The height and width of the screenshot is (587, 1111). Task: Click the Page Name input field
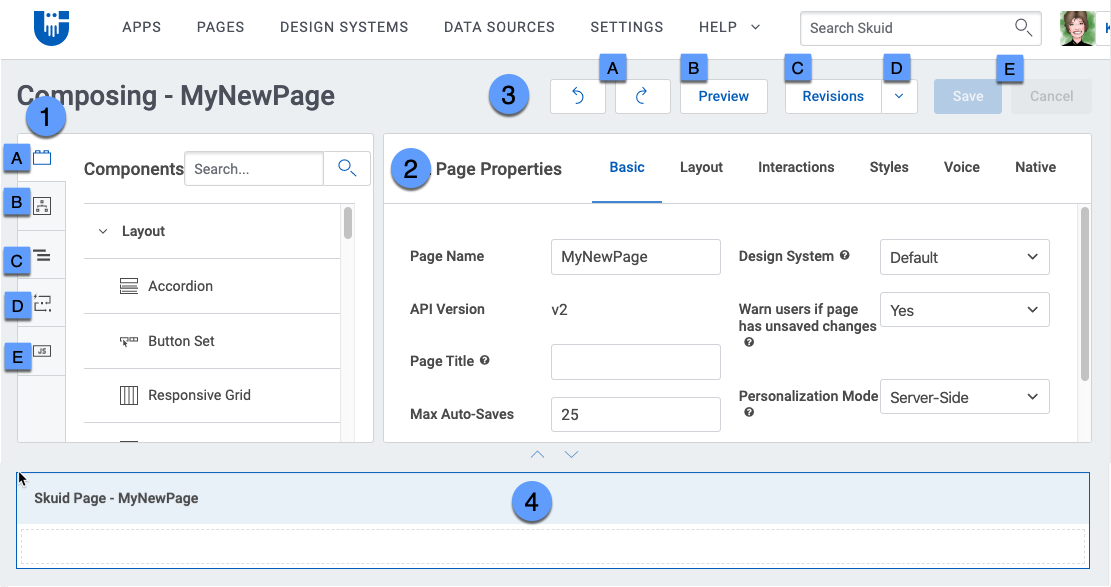coord(635,257)
